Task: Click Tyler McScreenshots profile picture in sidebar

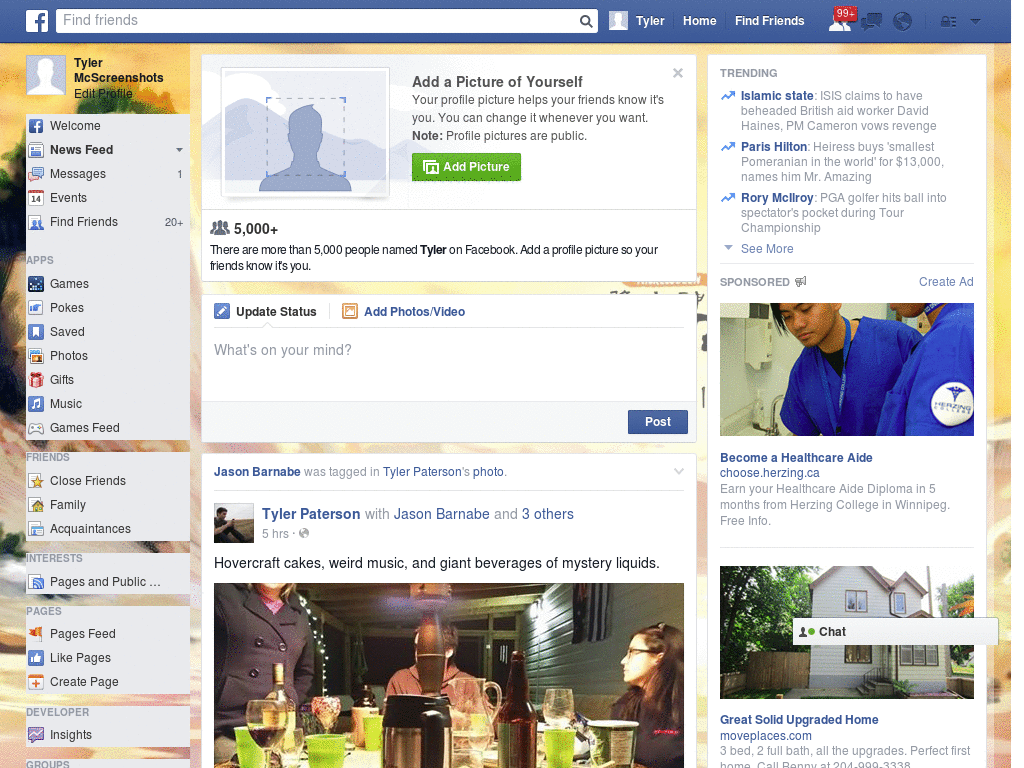Action: [x=46, y=75]
